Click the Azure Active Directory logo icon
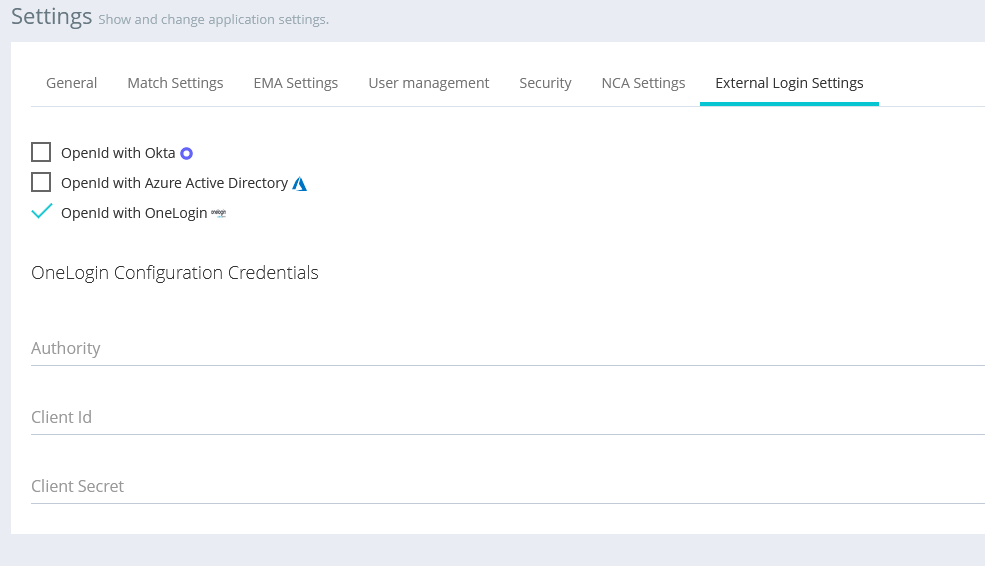Viewport: 985px width, 566px height. (299, 184)
